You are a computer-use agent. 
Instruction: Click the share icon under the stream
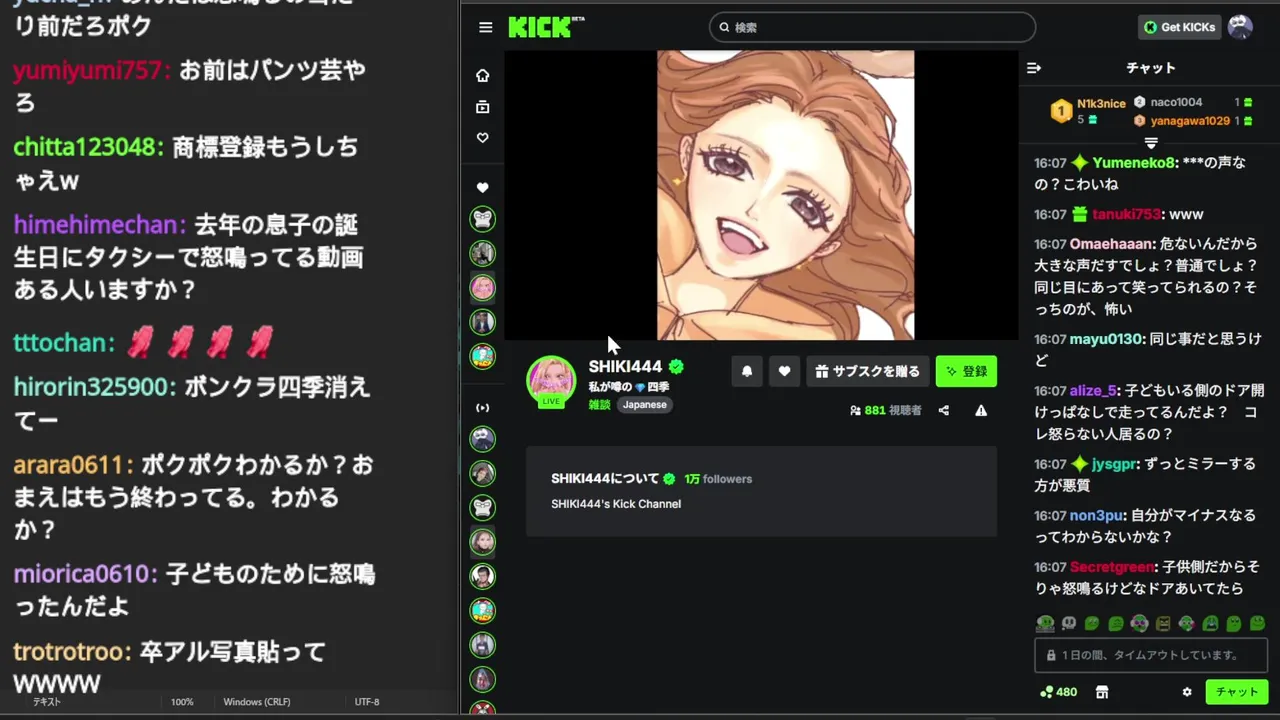(x=943, y=410)
